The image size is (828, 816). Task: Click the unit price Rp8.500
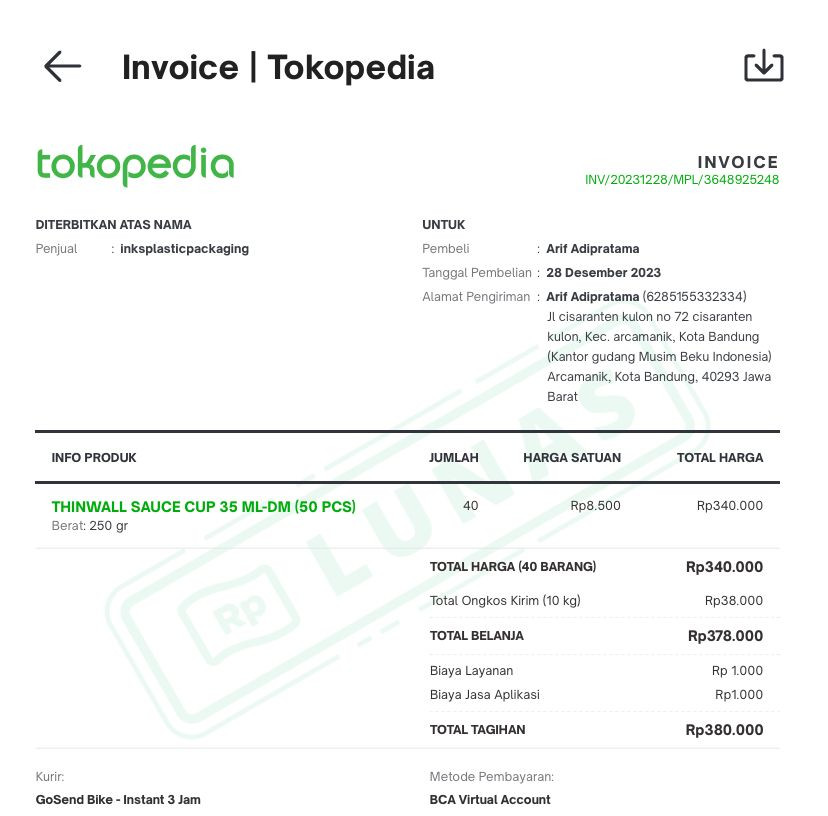tap(595, 505)
